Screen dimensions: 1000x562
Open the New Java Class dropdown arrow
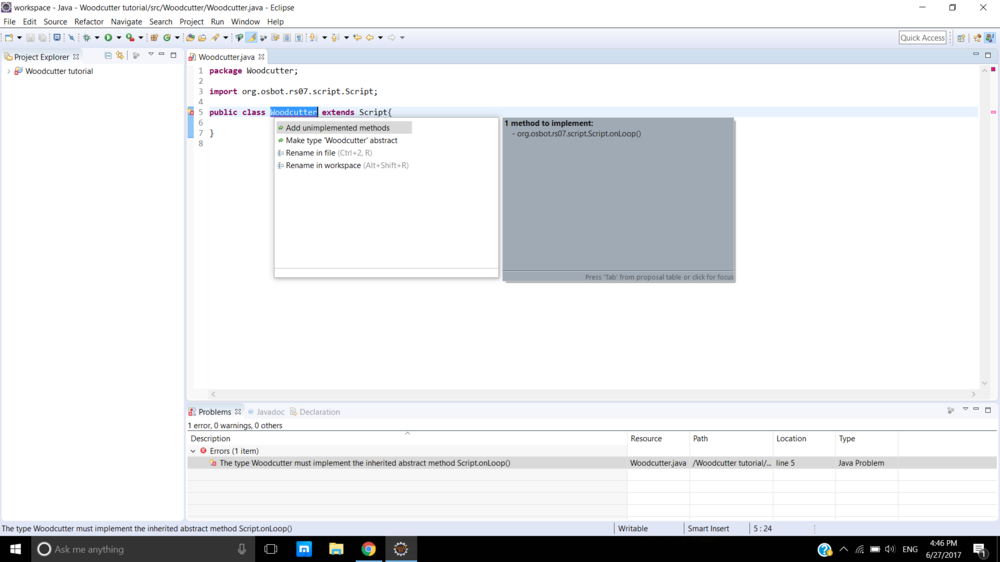pos(177,38)
